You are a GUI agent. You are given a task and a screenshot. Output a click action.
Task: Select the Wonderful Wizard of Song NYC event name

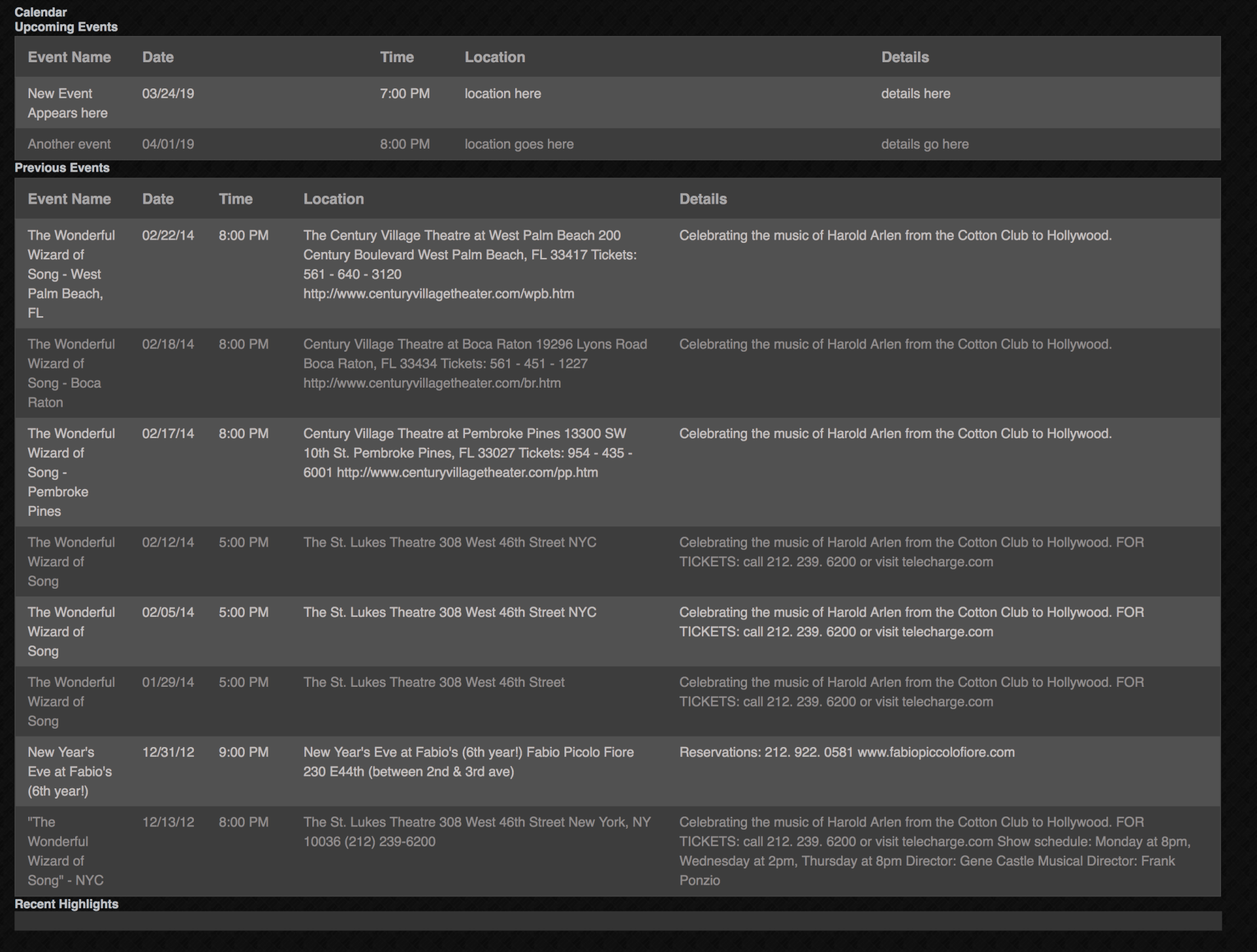pos(65,851)
